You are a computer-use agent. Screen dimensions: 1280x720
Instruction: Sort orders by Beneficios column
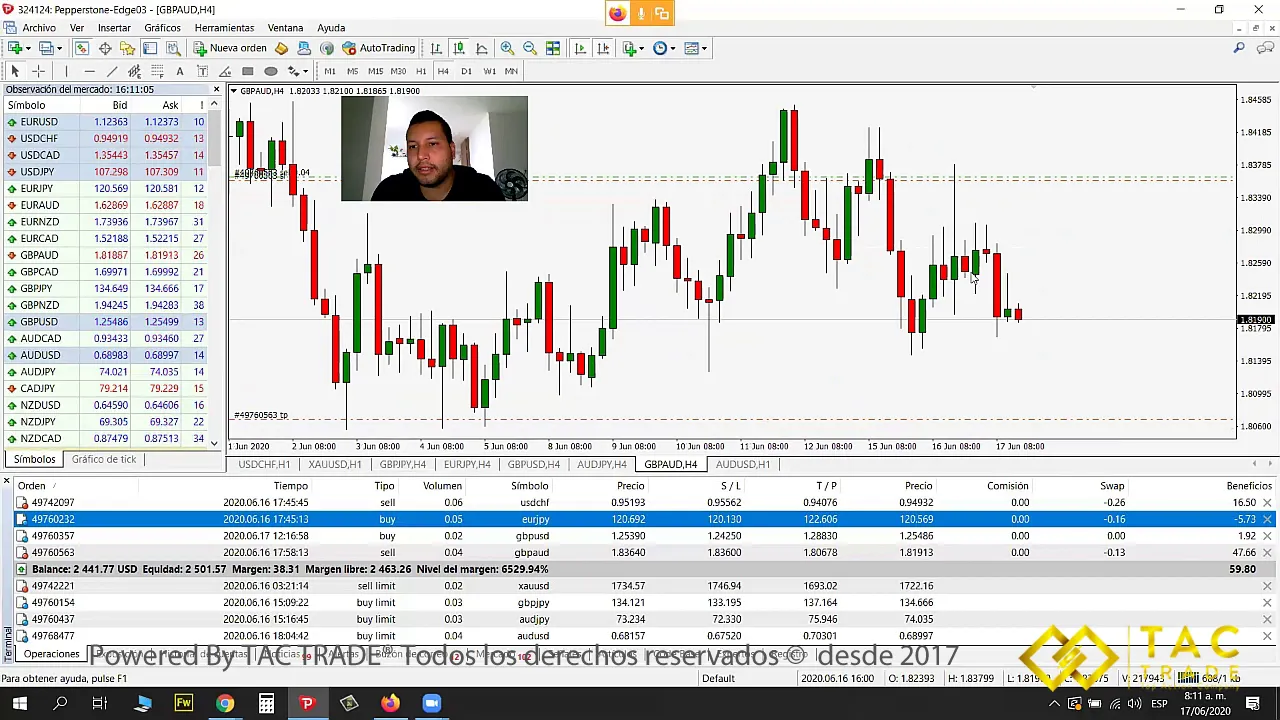1249,486
